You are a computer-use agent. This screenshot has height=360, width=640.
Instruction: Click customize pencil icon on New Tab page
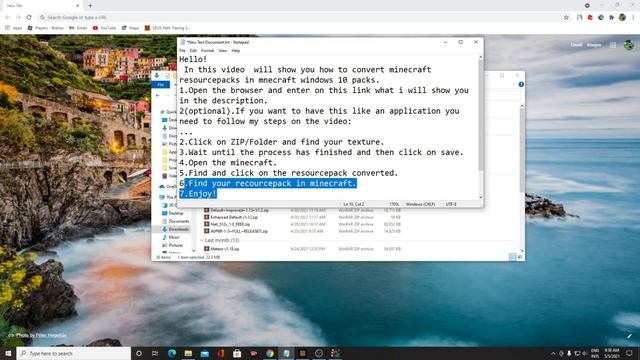(629, 336)
